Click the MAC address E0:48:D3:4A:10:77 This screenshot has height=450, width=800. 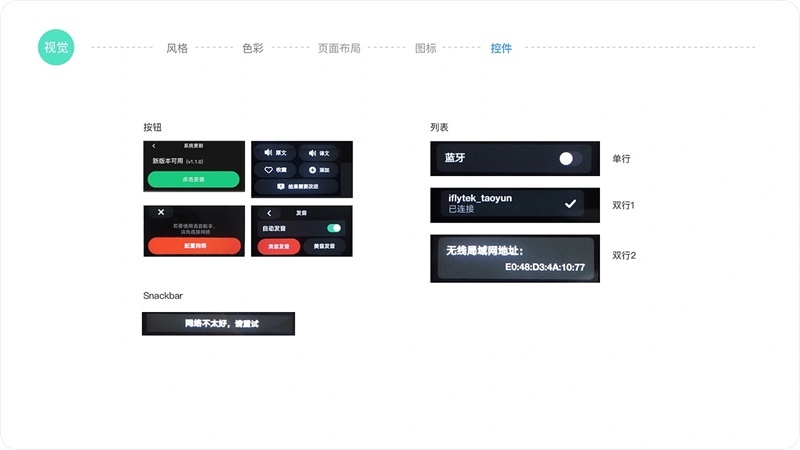coord(545,267)
